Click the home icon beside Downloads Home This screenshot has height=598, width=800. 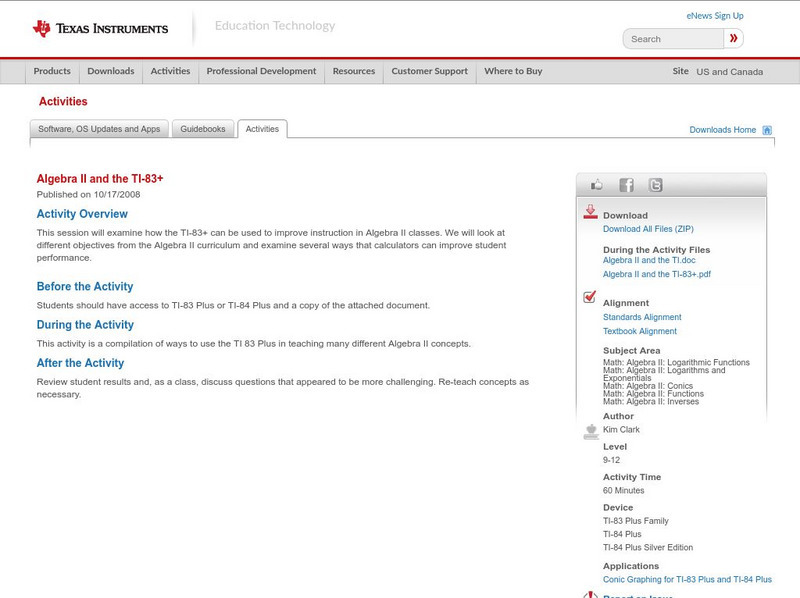[x=767, y=130]
